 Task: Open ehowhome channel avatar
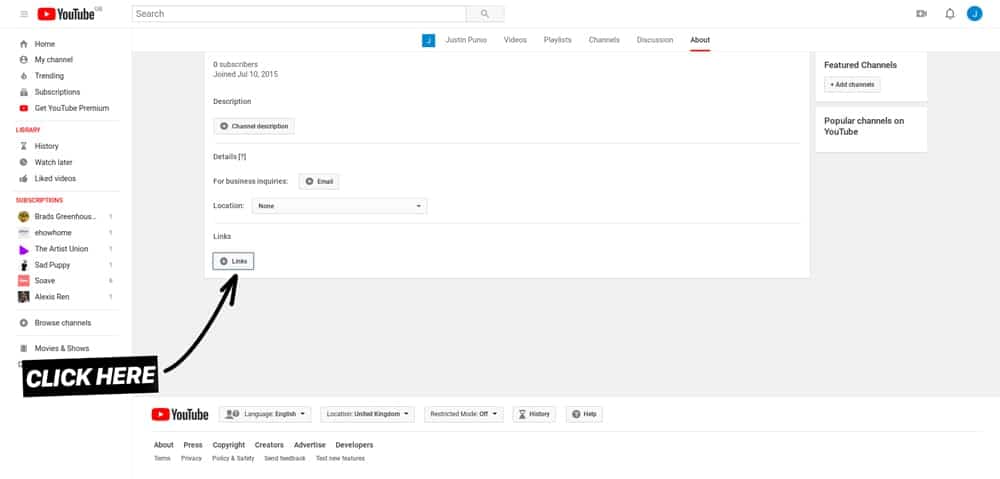click(24, 233)
